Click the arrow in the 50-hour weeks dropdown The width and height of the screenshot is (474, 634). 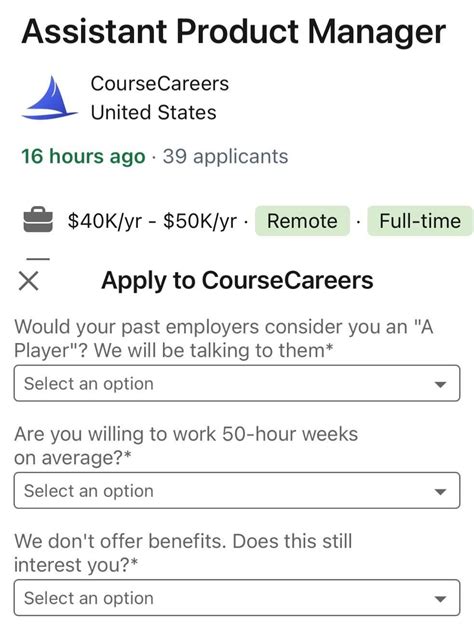point(440,492)
